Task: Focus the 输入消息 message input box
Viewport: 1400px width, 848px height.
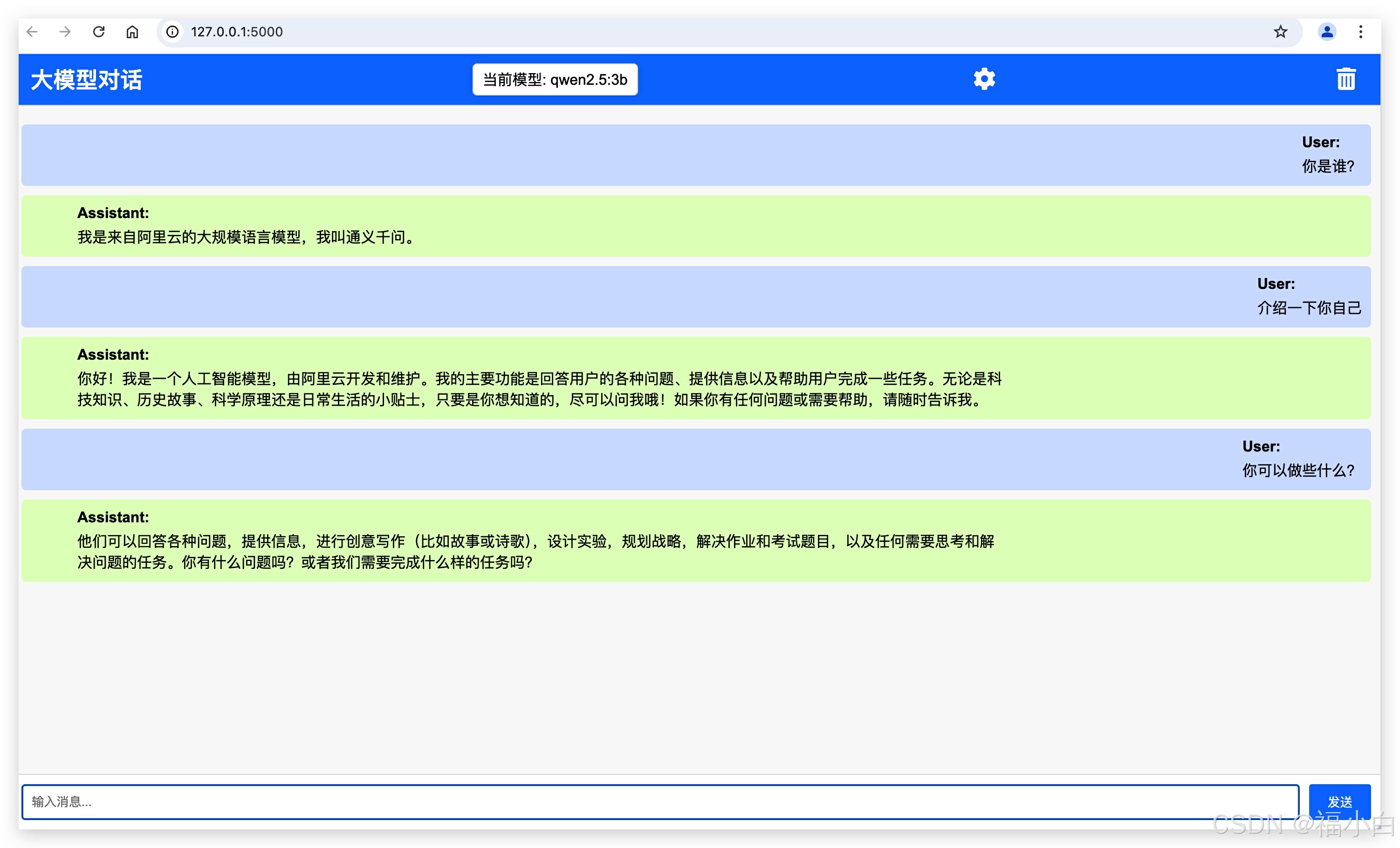Action: click(659, 801)
